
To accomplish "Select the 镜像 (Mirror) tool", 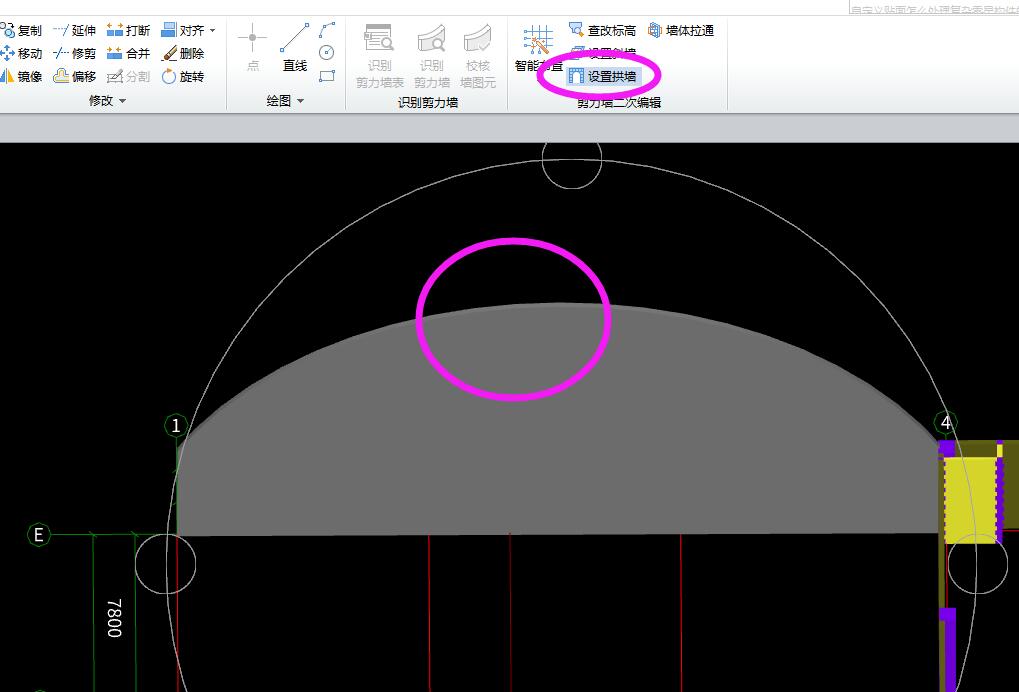I will [21, 77].
